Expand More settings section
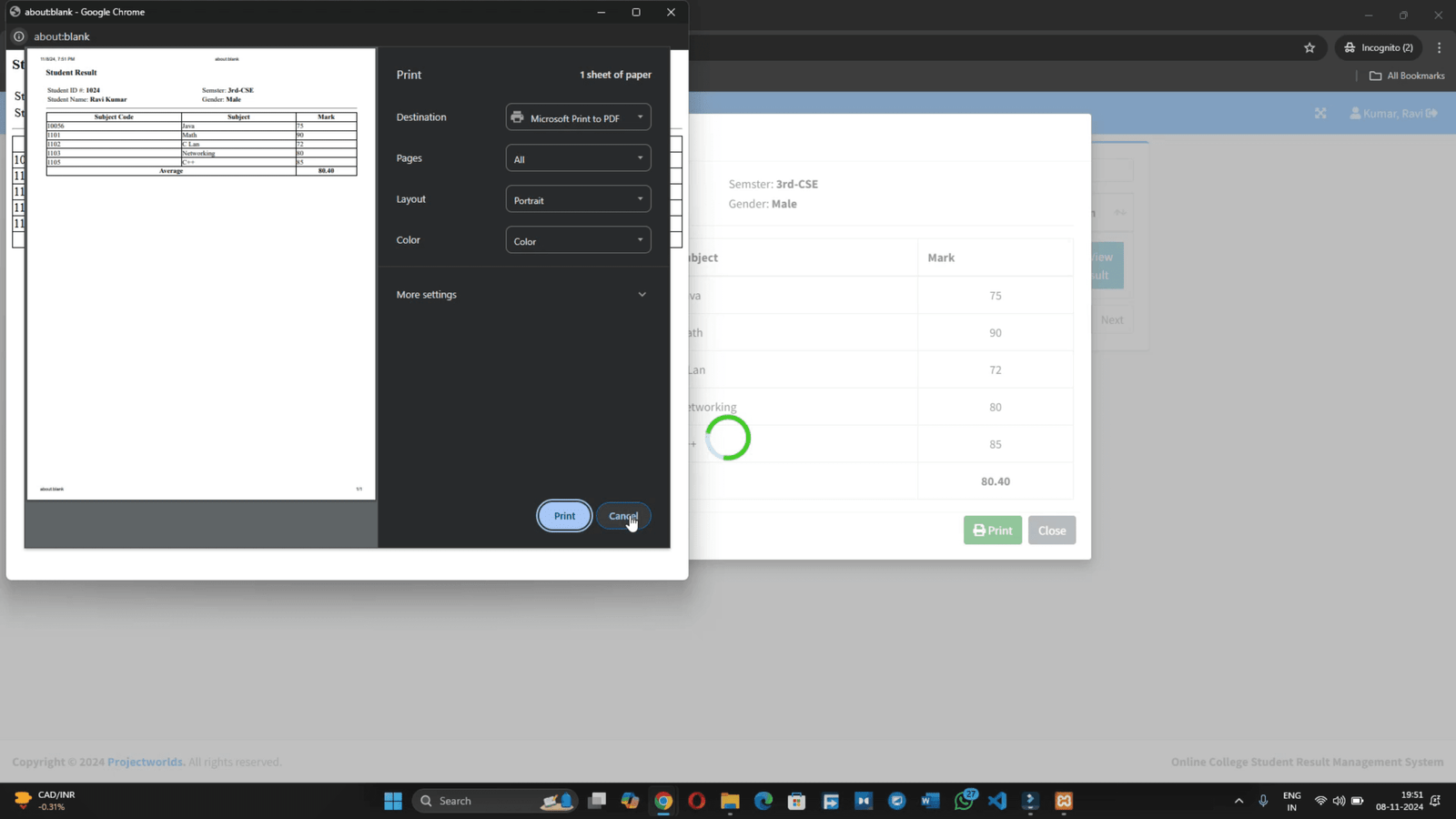This screenshot has height=819, width=1456. (521, 295)
